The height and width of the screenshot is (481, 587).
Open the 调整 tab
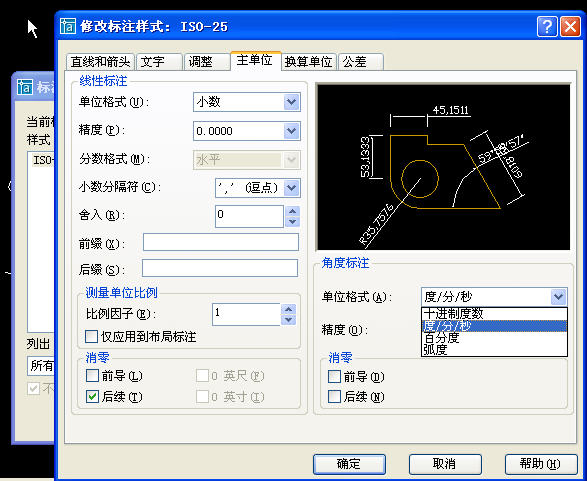click(207, 62)
